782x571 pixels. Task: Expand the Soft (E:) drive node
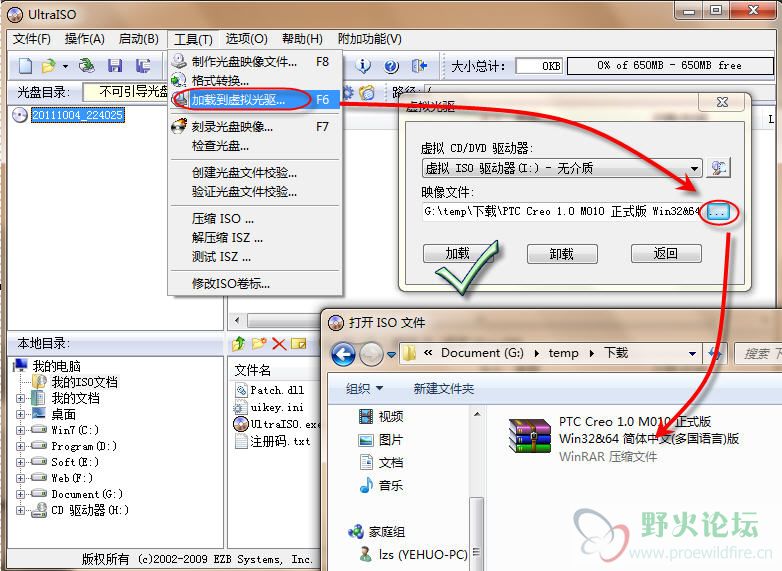click(20, 462)
